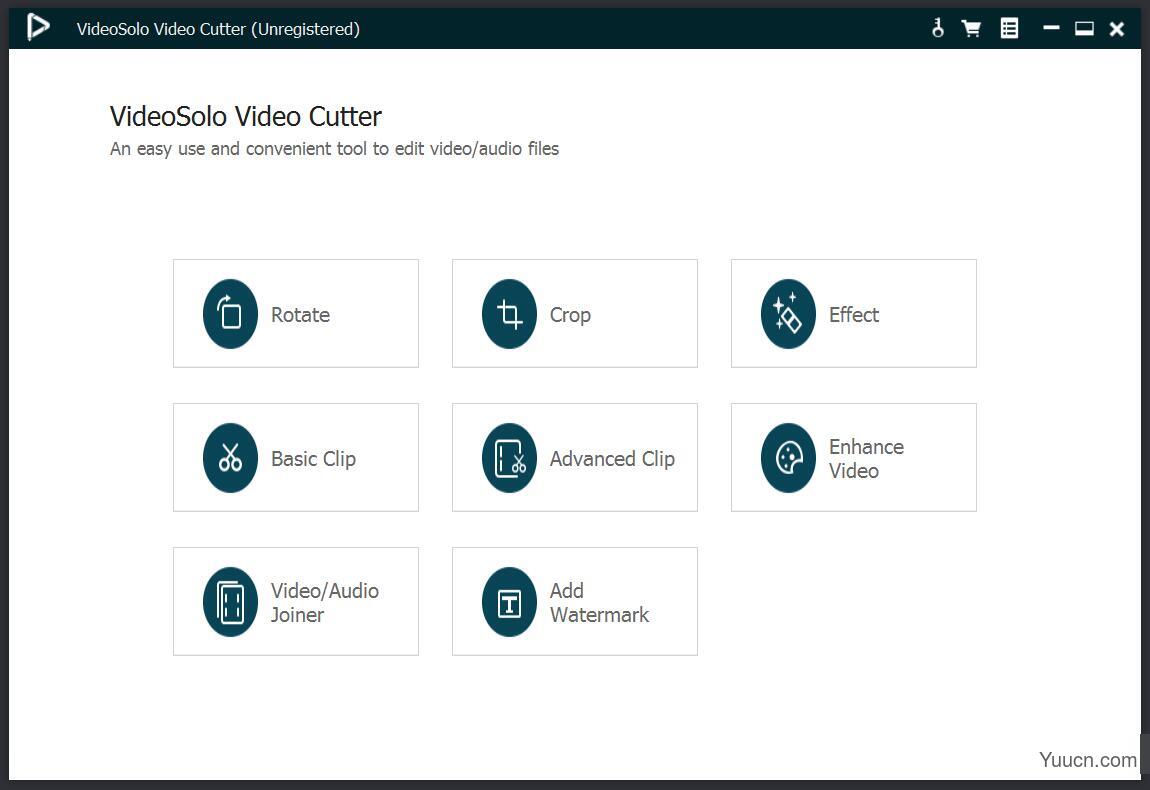Screen dimensions: 1150x790
Task: Open the register key icon in title bar
Action: (937, 29)
